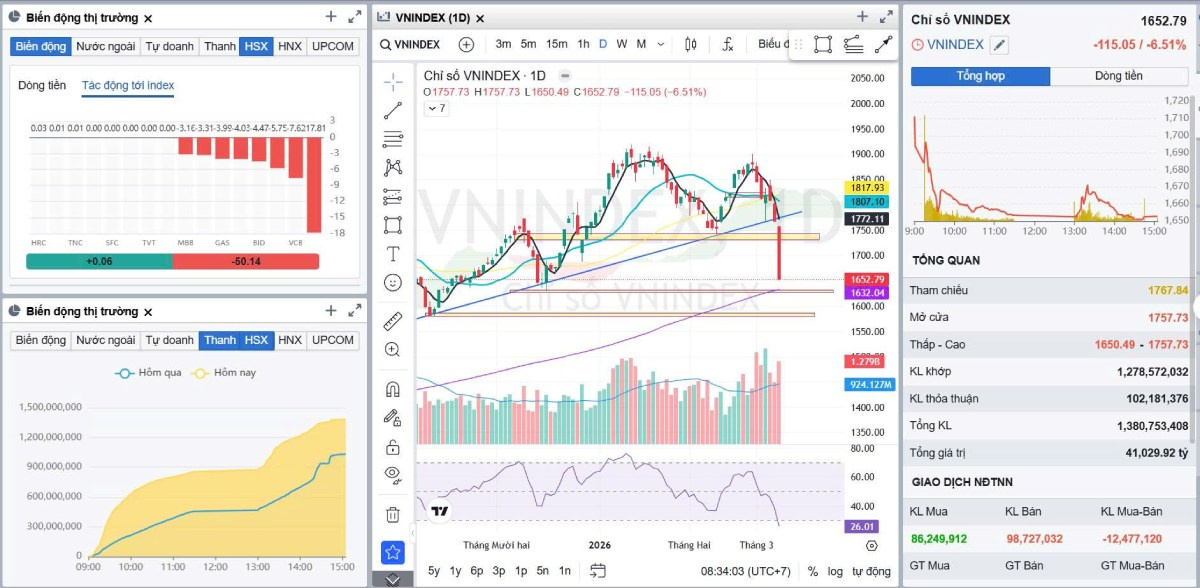This screenshot has height=588, width=1200.
Task: Select 'Nước ngoài' tab in top-left panel
Action: (105, 46)
